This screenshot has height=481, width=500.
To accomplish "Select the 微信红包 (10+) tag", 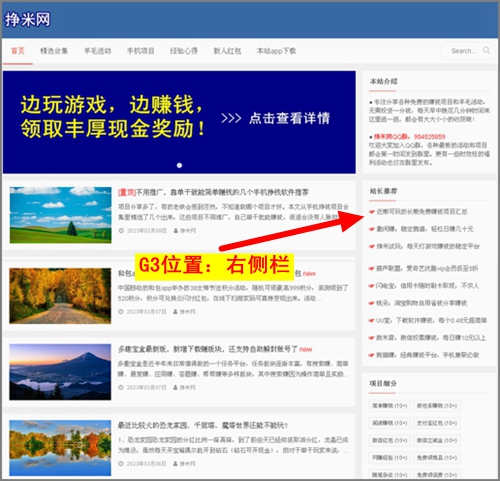I will click(390, 440).
